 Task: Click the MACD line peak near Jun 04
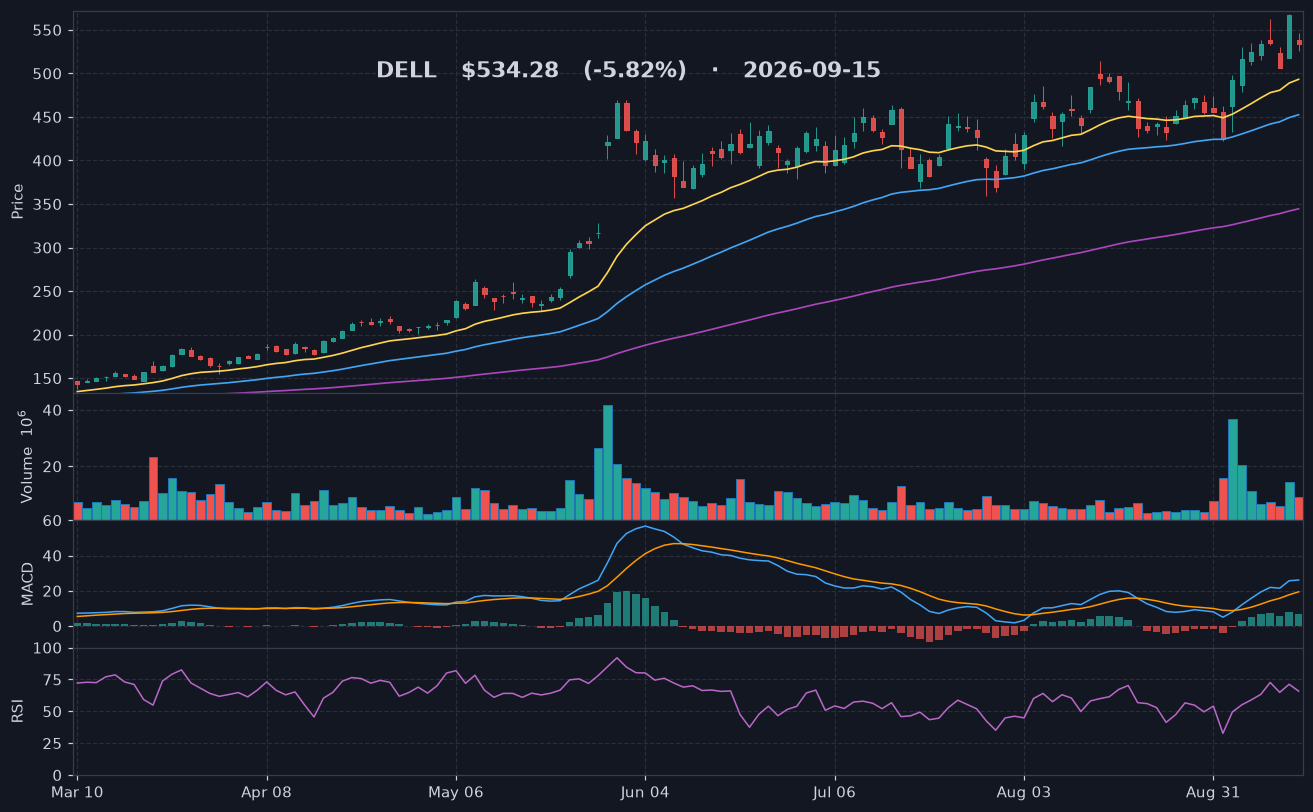(x=645, y=526)
